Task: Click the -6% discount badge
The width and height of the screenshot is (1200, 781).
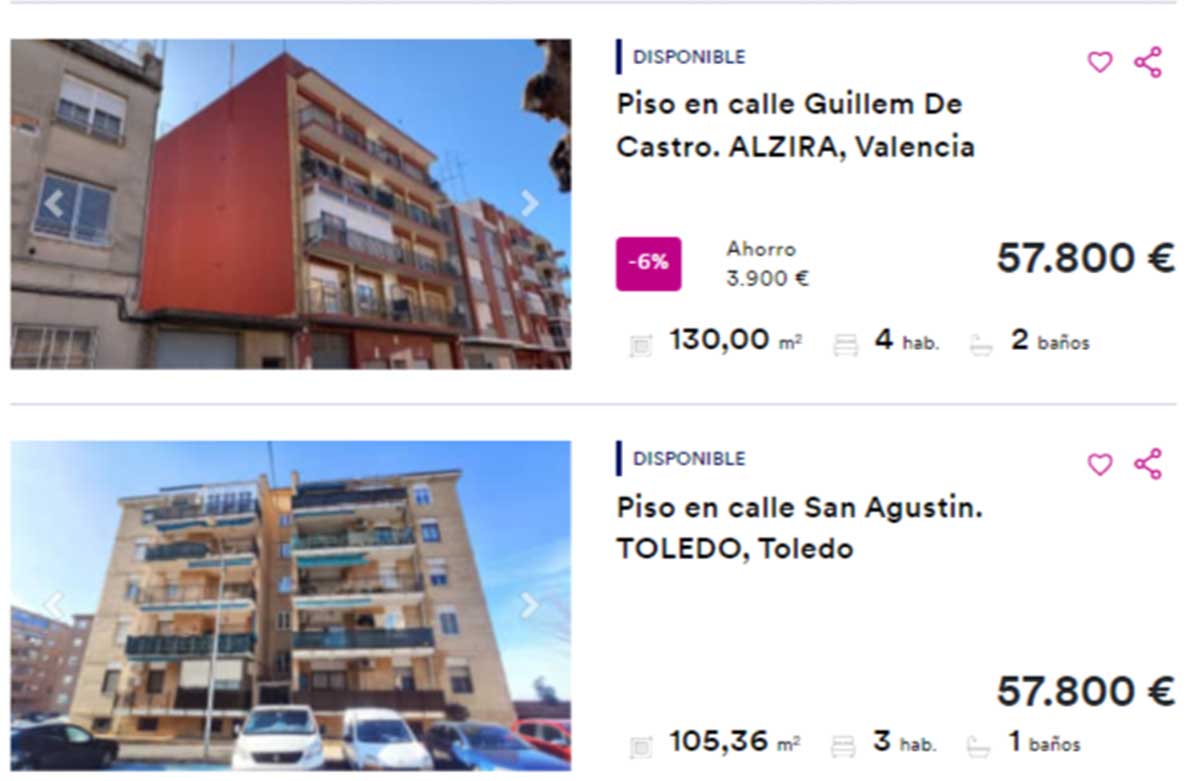Action: click(x=648, y=264)
